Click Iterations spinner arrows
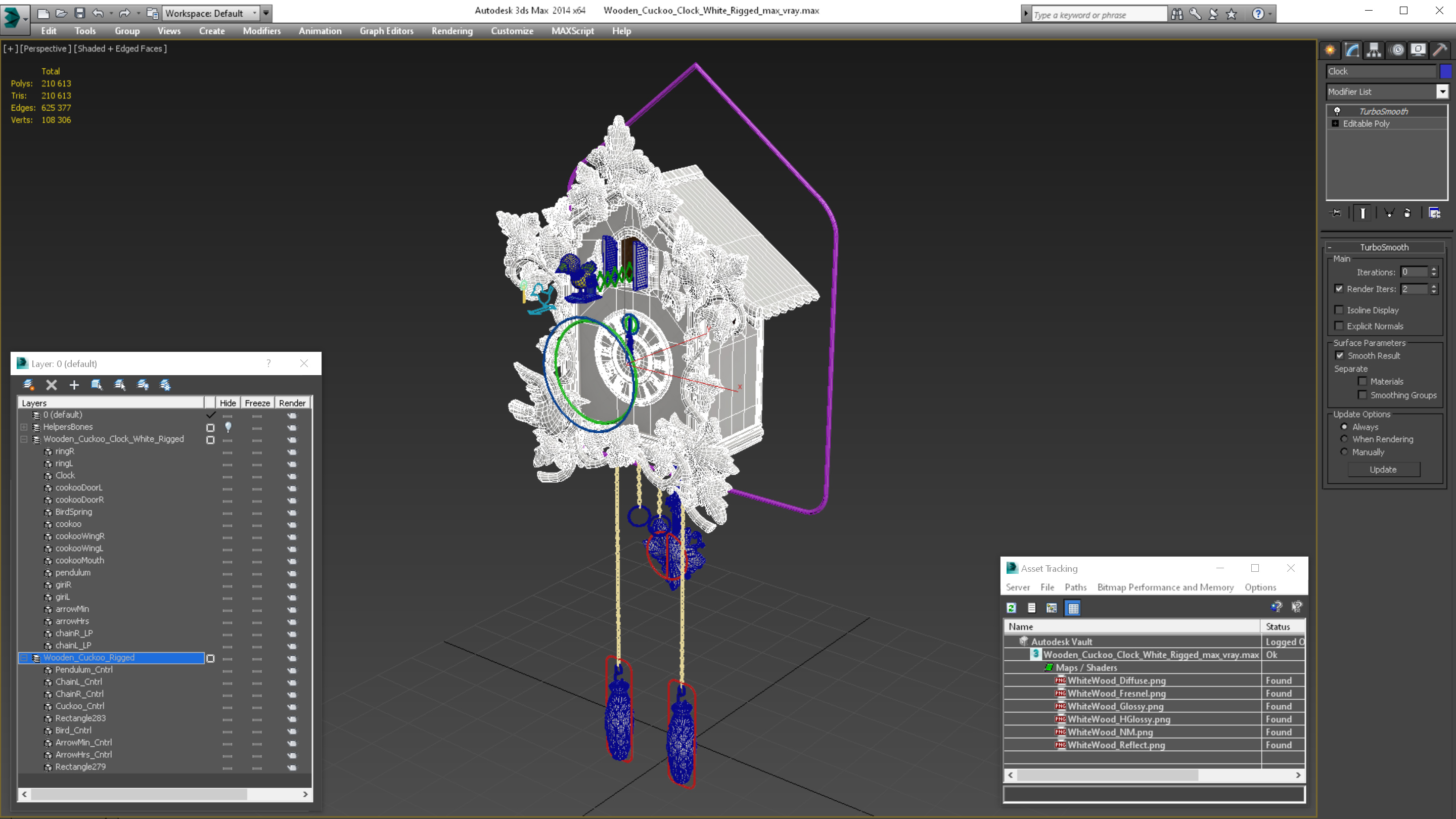Image resolution: width=1456 pixels, height=819 pixels. point(1433,272)
